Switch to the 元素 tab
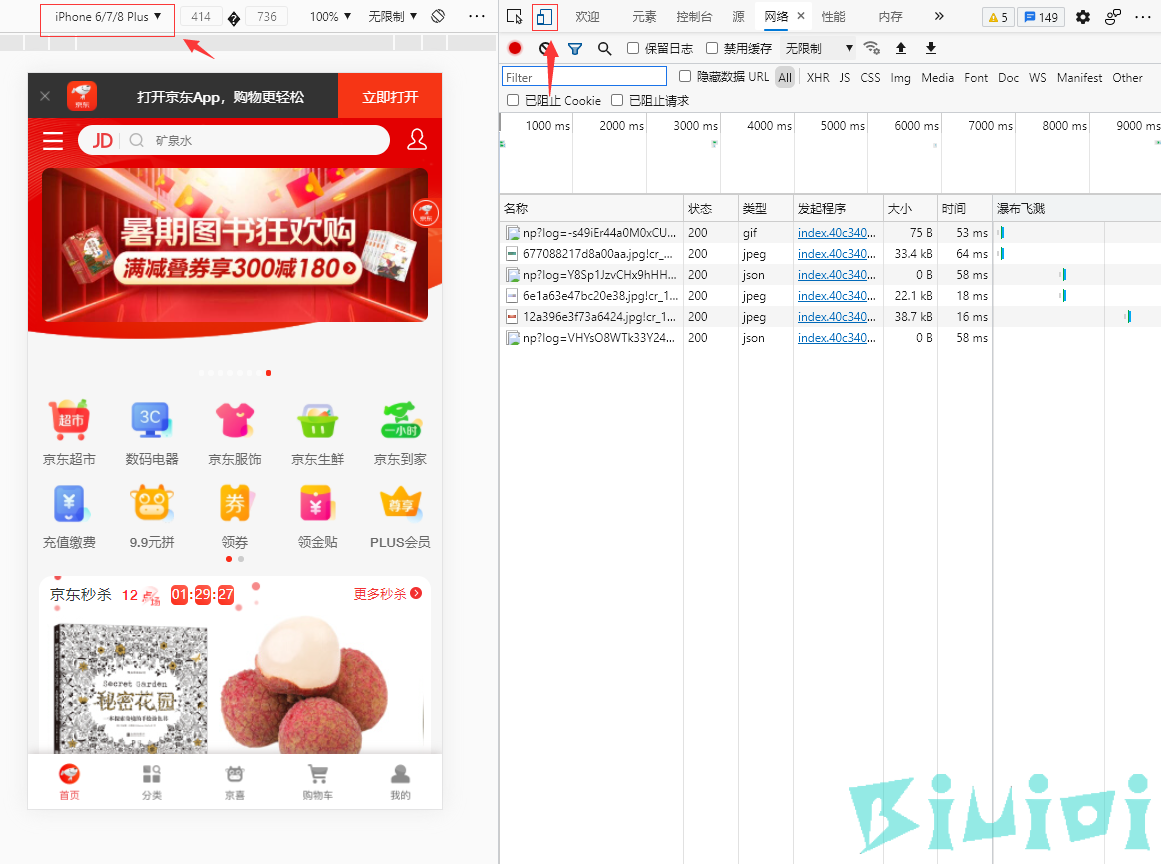The width and height of the screenshot is (1161, 864). tap(644, 16)
